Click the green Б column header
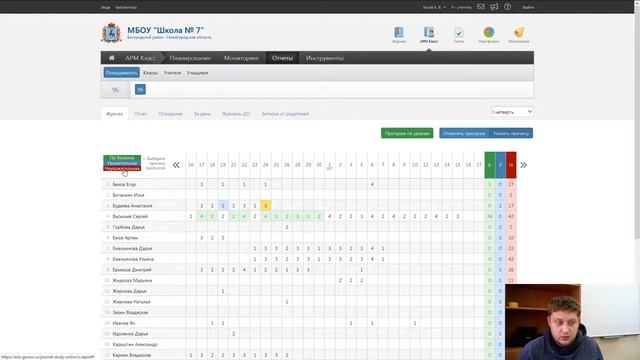640x360 pixels. coord(490,165)
